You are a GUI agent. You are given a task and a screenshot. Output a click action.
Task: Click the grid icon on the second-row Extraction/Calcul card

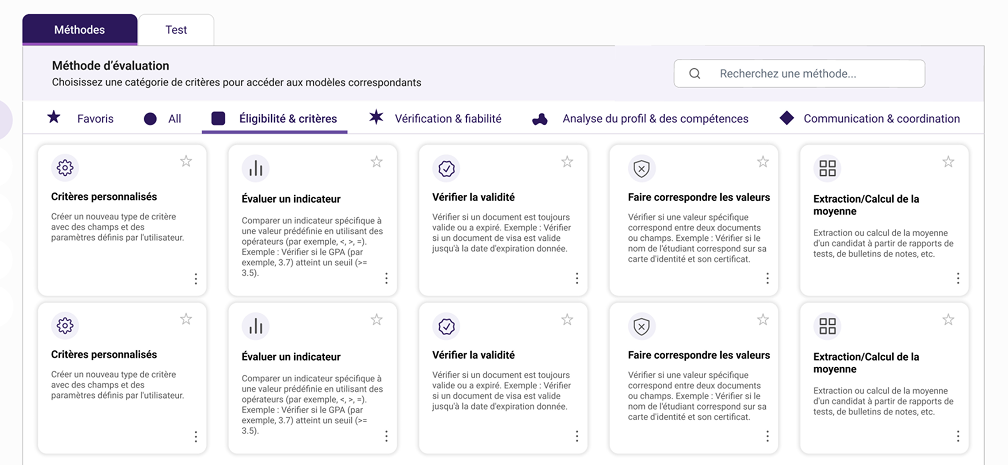pos(827,326)
